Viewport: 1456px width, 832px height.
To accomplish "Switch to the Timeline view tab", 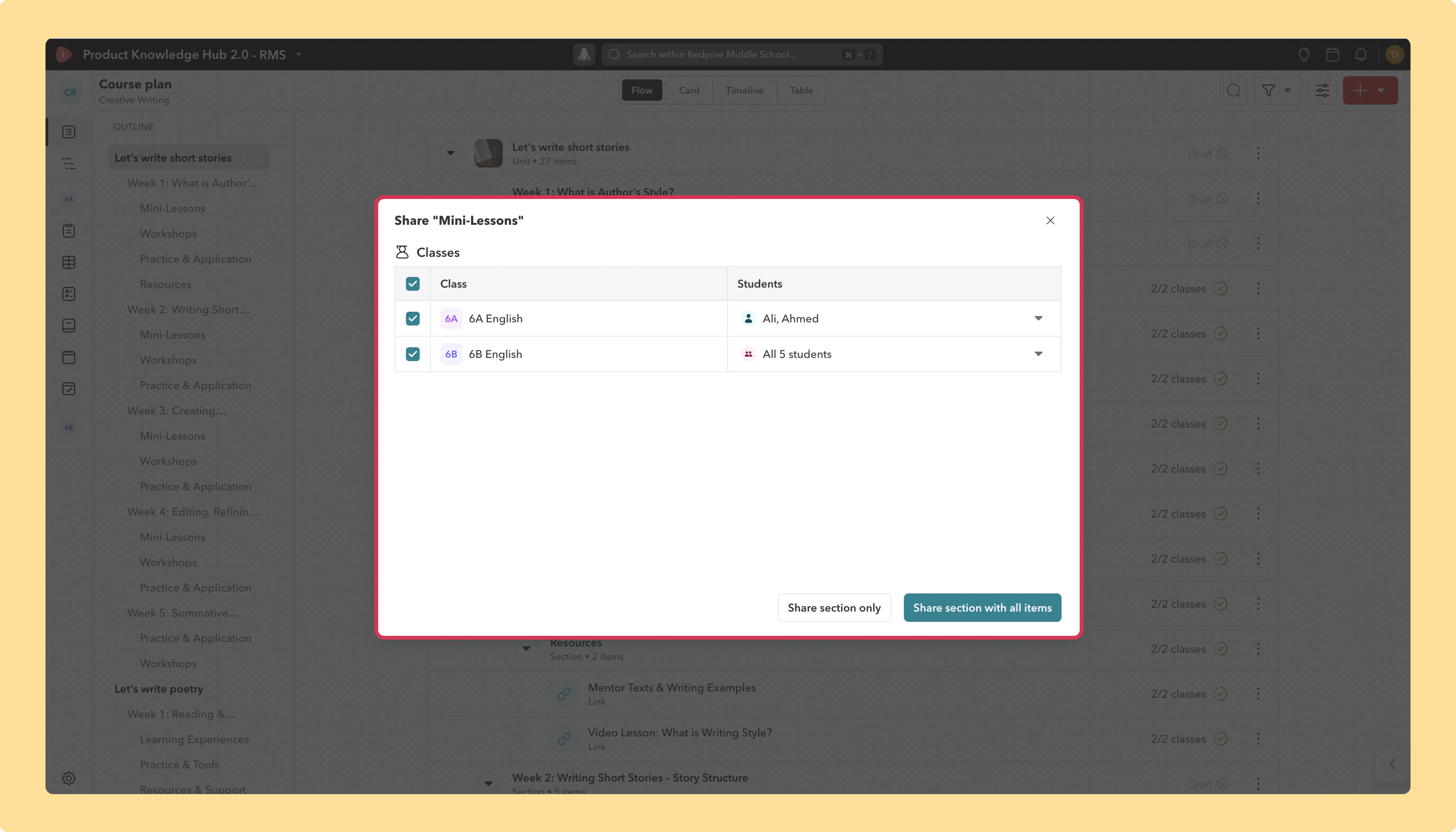I will 744,90.
